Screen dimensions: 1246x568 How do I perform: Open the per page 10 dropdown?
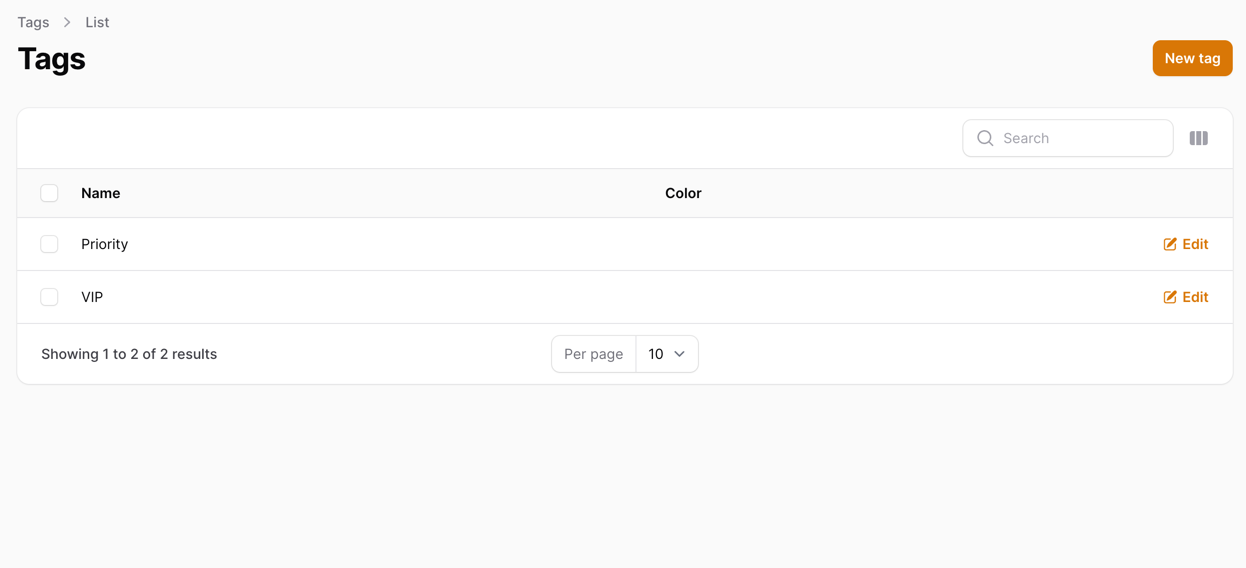[x=667, y=354]
